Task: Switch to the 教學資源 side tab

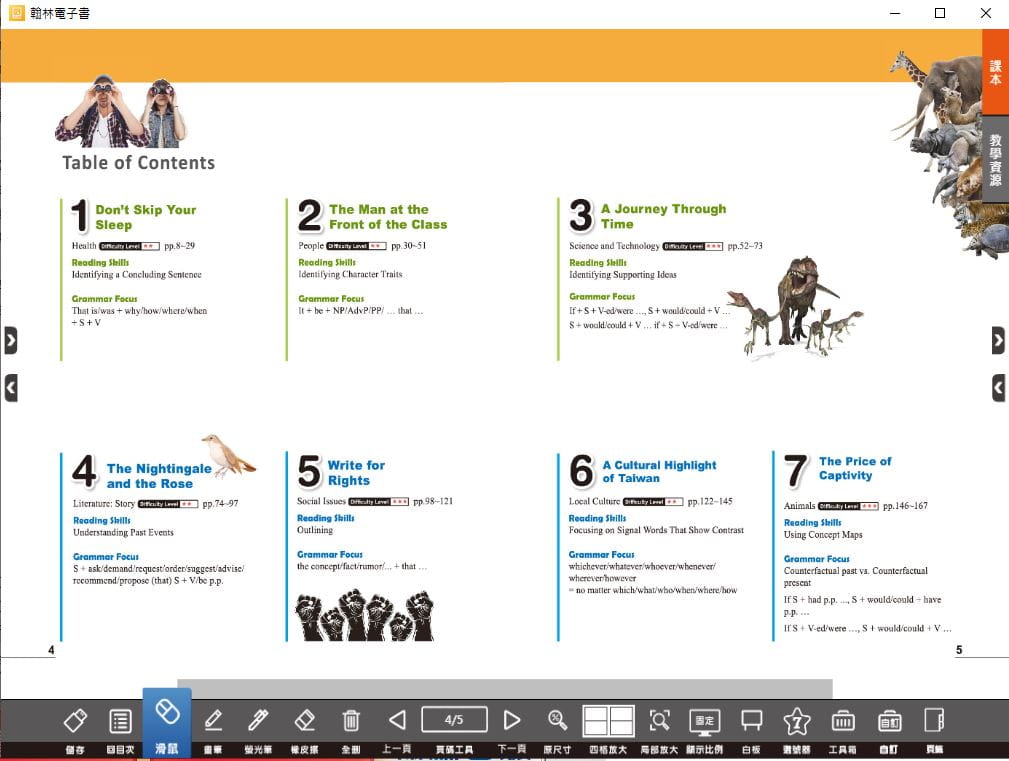Action: 995,159
